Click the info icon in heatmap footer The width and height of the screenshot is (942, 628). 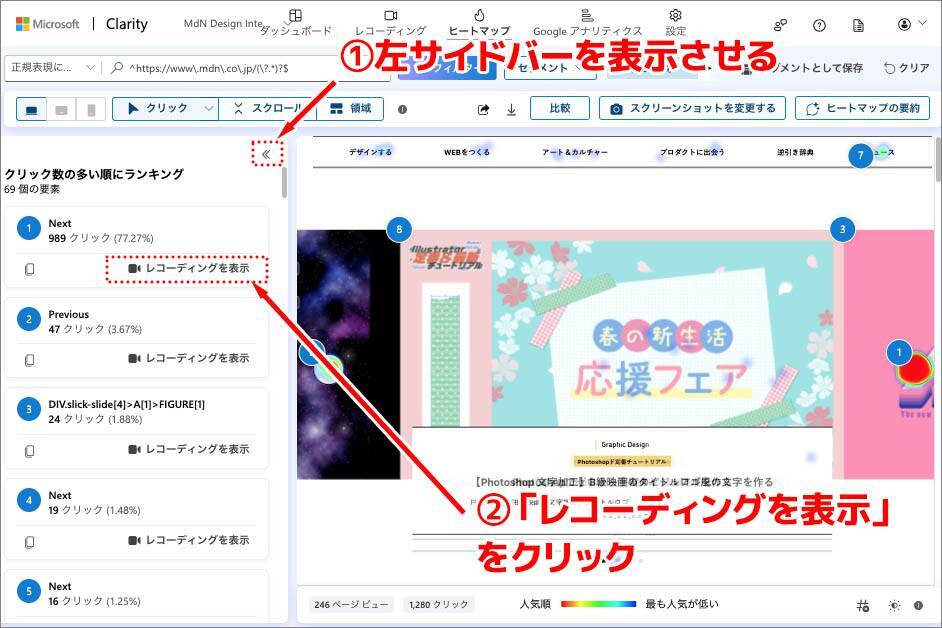918,605
